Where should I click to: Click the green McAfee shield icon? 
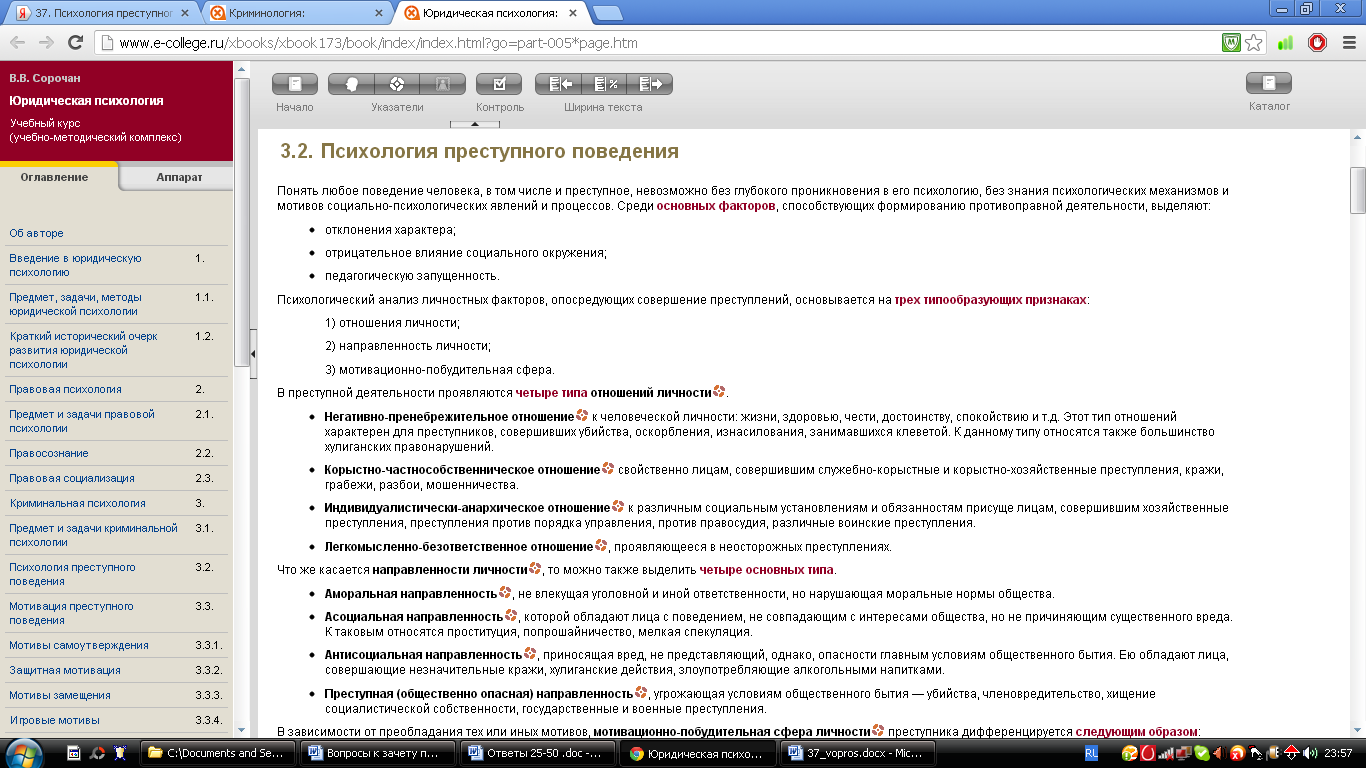tap(1232, 43)
